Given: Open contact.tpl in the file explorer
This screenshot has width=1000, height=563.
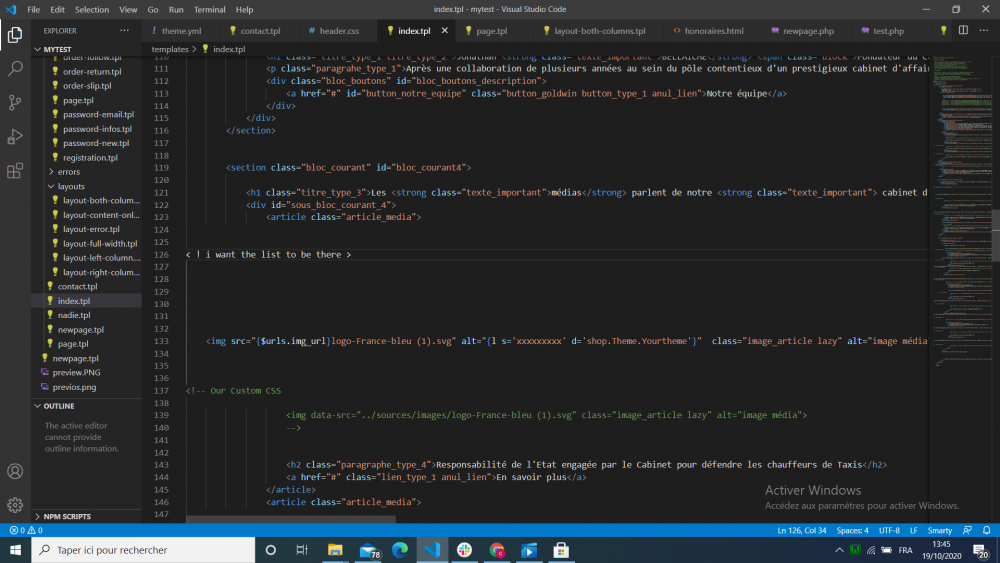Looking at the screenshot, I should (x=76, y=286).
